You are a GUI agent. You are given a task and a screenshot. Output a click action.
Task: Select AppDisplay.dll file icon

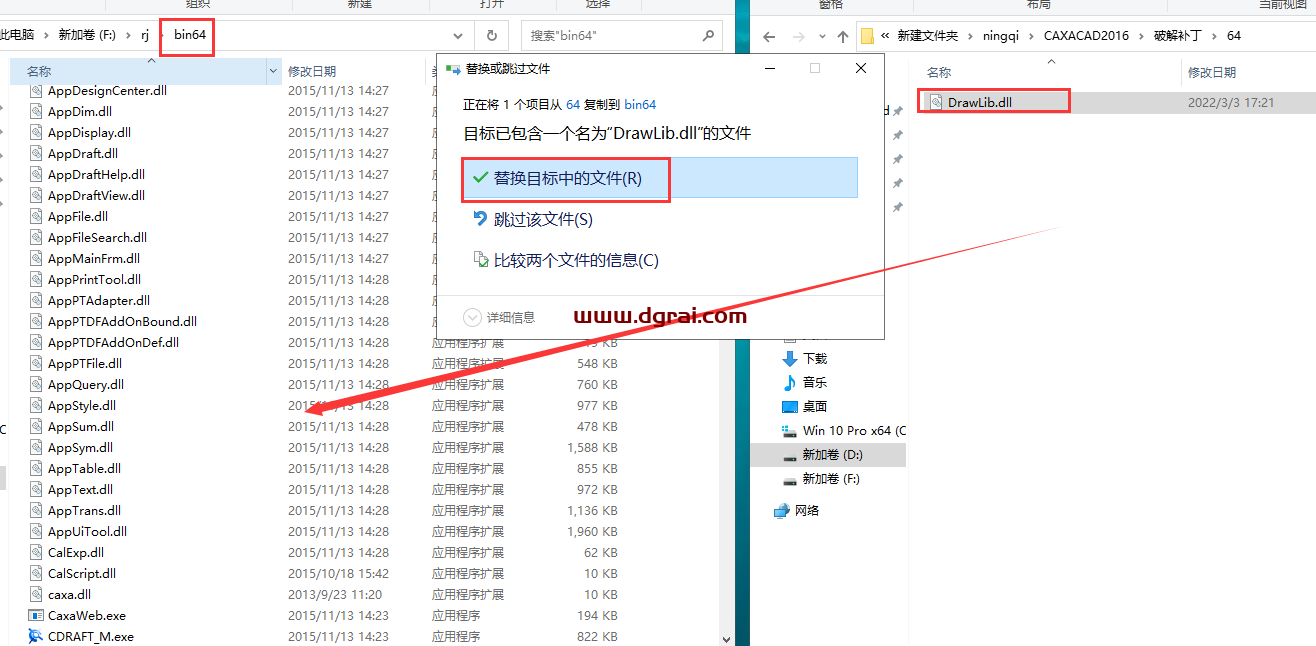[37, 132]
